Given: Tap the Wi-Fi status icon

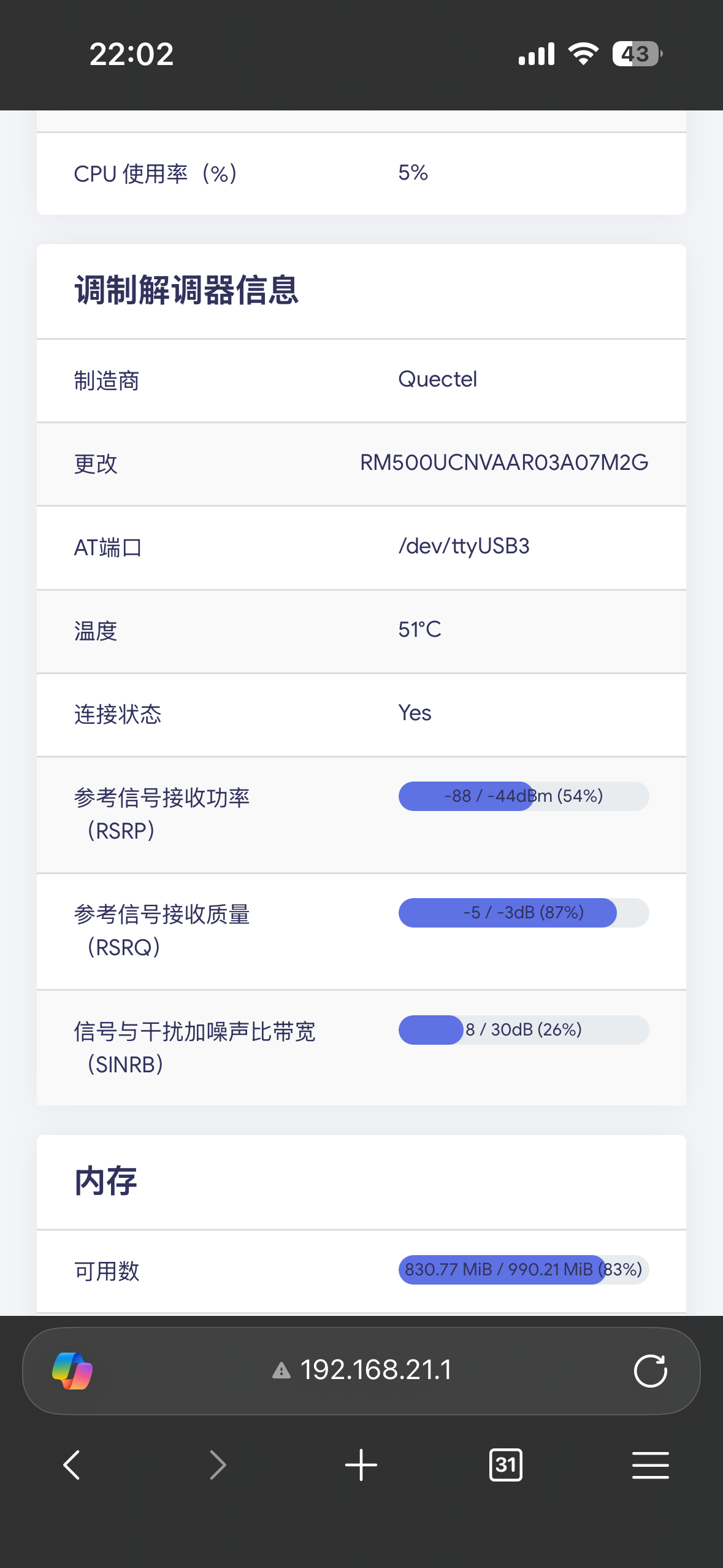Looking at the screenshot, I should [583, 54].
